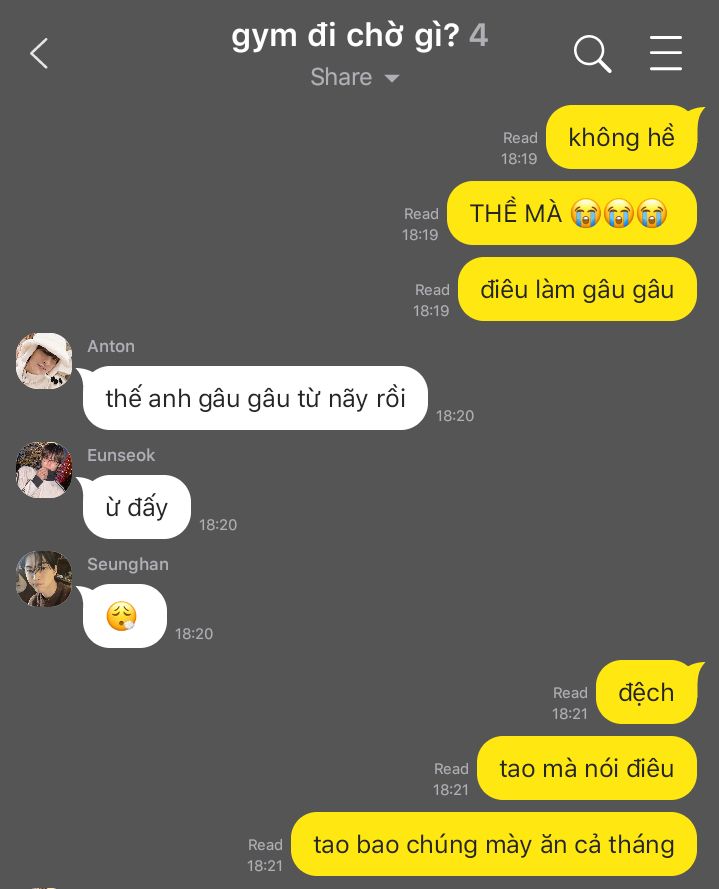Tap Eunseok's profile avatar
The height and width of the screenshot is (889, 719).
click(x=44, y=470)
